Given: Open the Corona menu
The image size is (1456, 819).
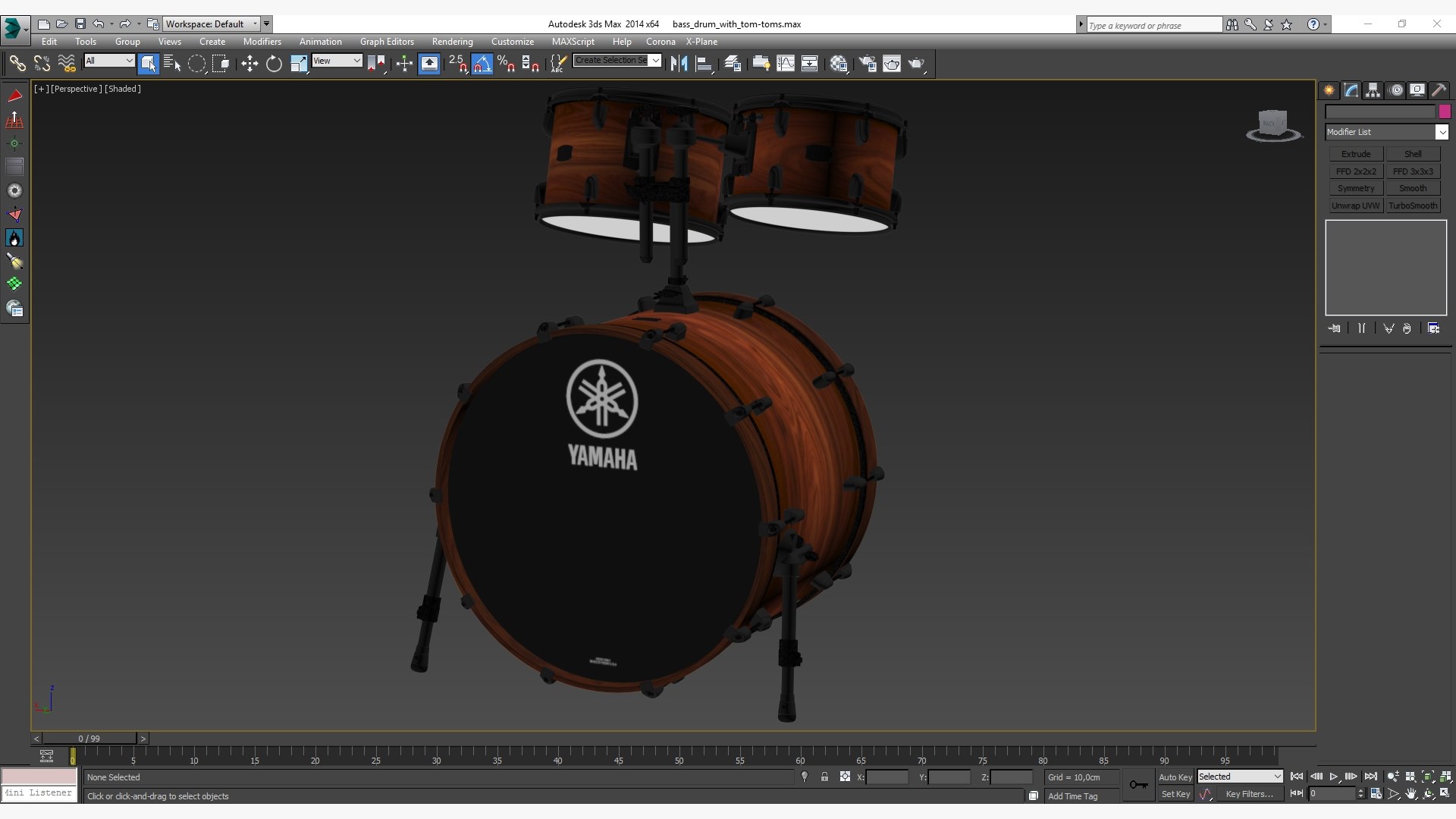Looking at the screenshot, I should tap(661, 42).
